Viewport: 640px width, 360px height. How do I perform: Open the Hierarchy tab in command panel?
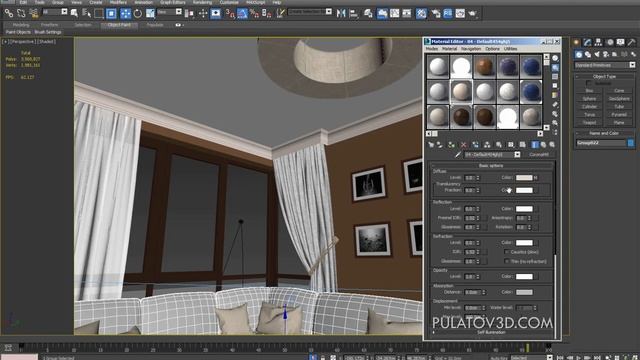pos(598,42)
